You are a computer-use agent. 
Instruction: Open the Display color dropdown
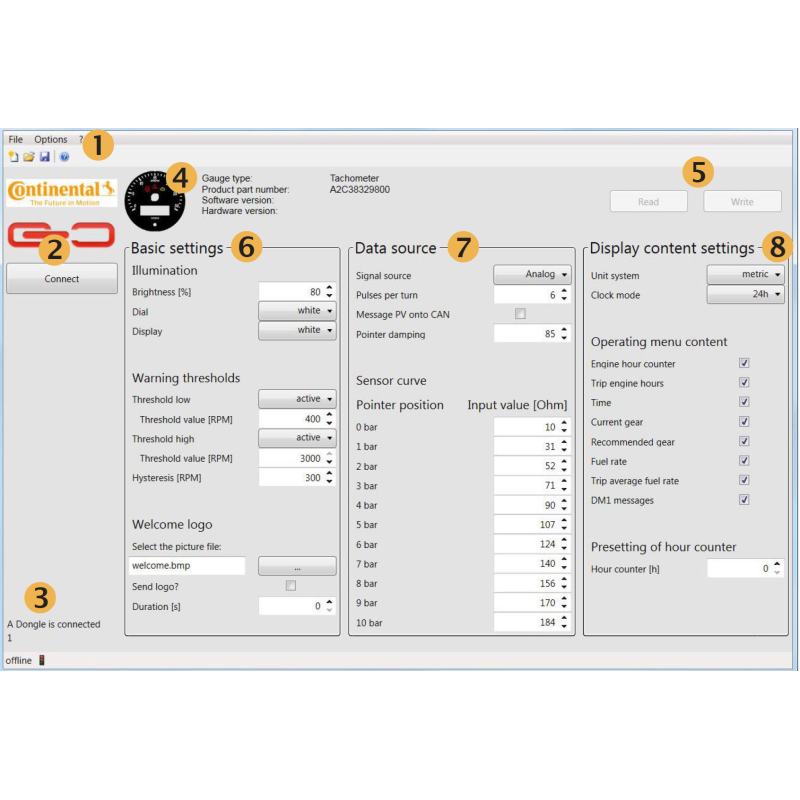(x=297, y=330)
